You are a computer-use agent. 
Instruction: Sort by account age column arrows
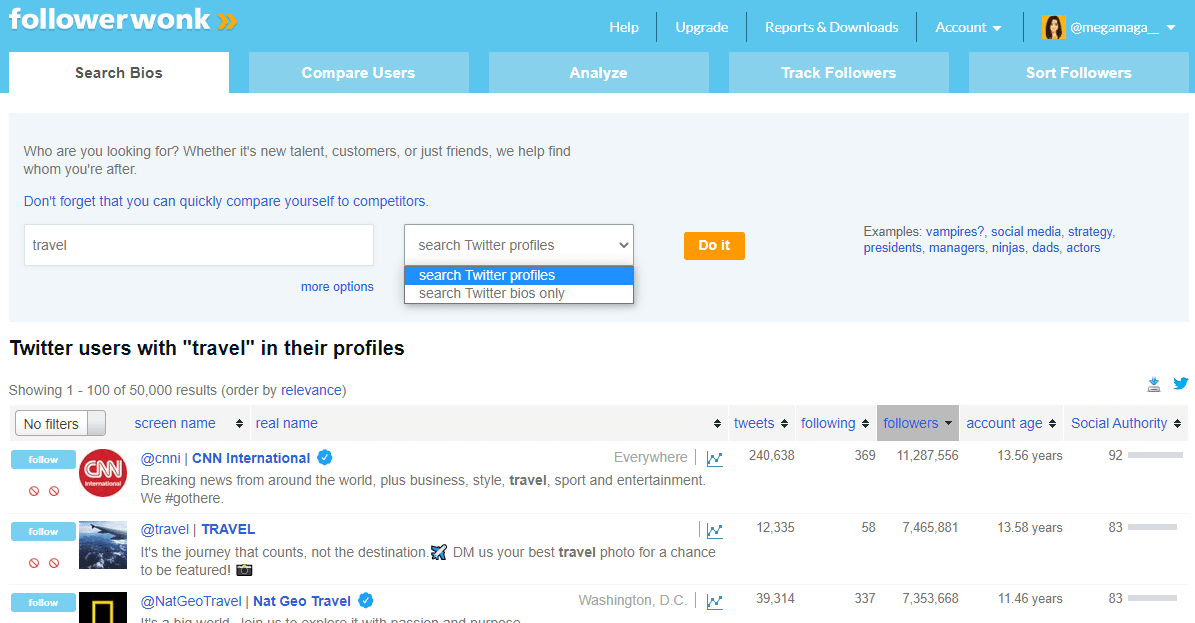pyautogui.click(x=1052, y=424)
